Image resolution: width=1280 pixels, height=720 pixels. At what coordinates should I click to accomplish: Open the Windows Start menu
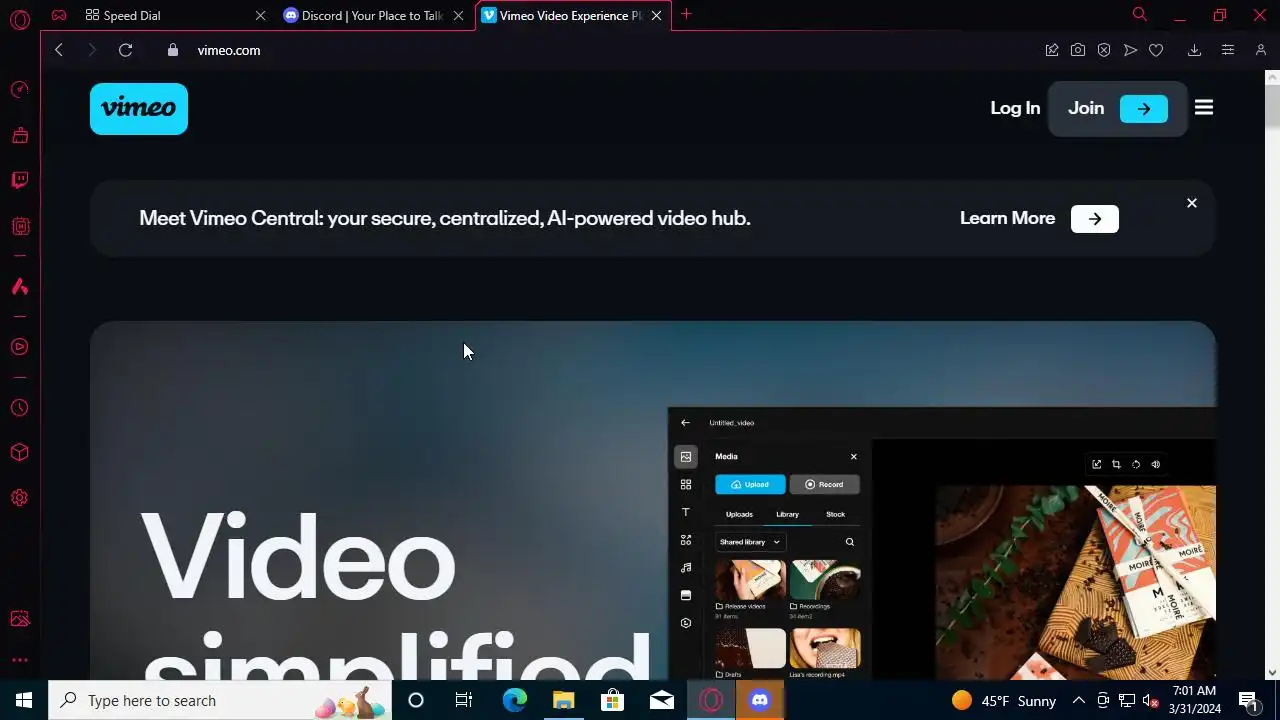click(x=24, y=700)
